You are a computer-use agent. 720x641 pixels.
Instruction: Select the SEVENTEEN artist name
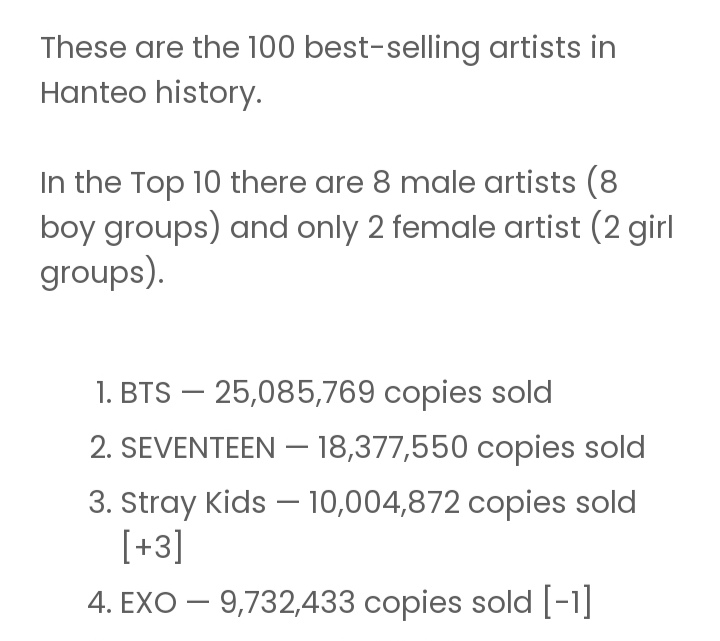coord(198,448)
